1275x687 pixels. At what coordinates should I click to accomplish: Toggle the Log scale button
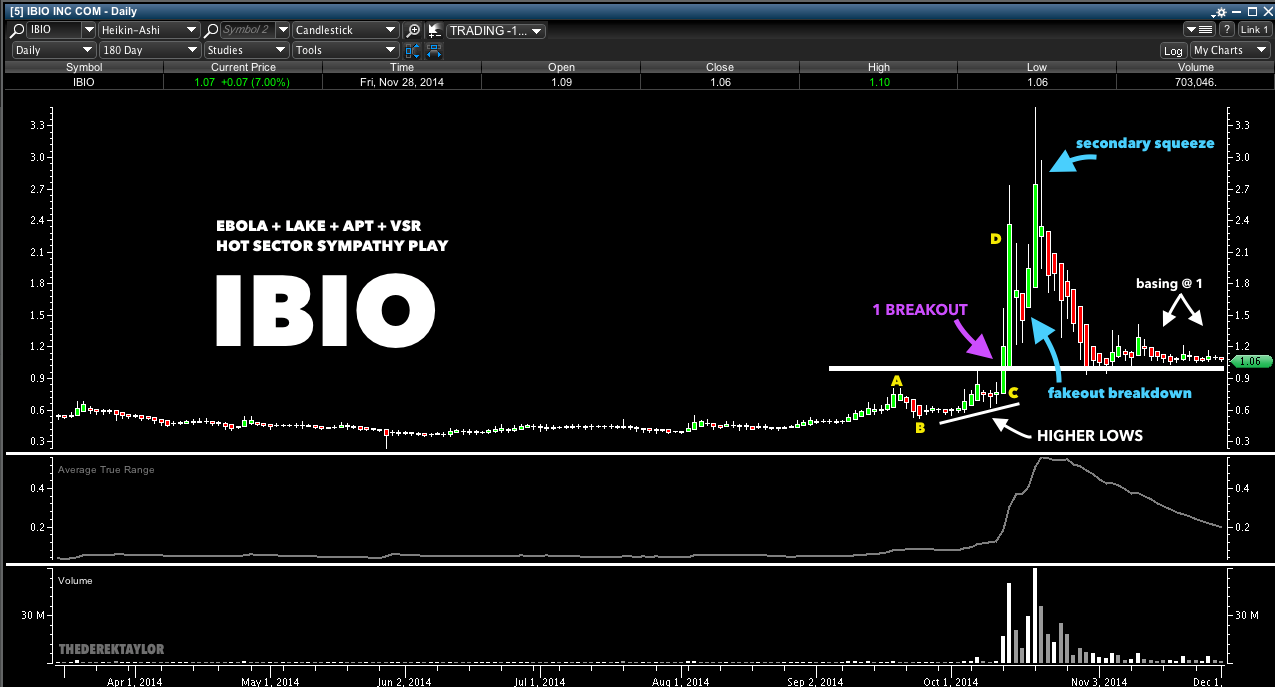point(1173,50)
